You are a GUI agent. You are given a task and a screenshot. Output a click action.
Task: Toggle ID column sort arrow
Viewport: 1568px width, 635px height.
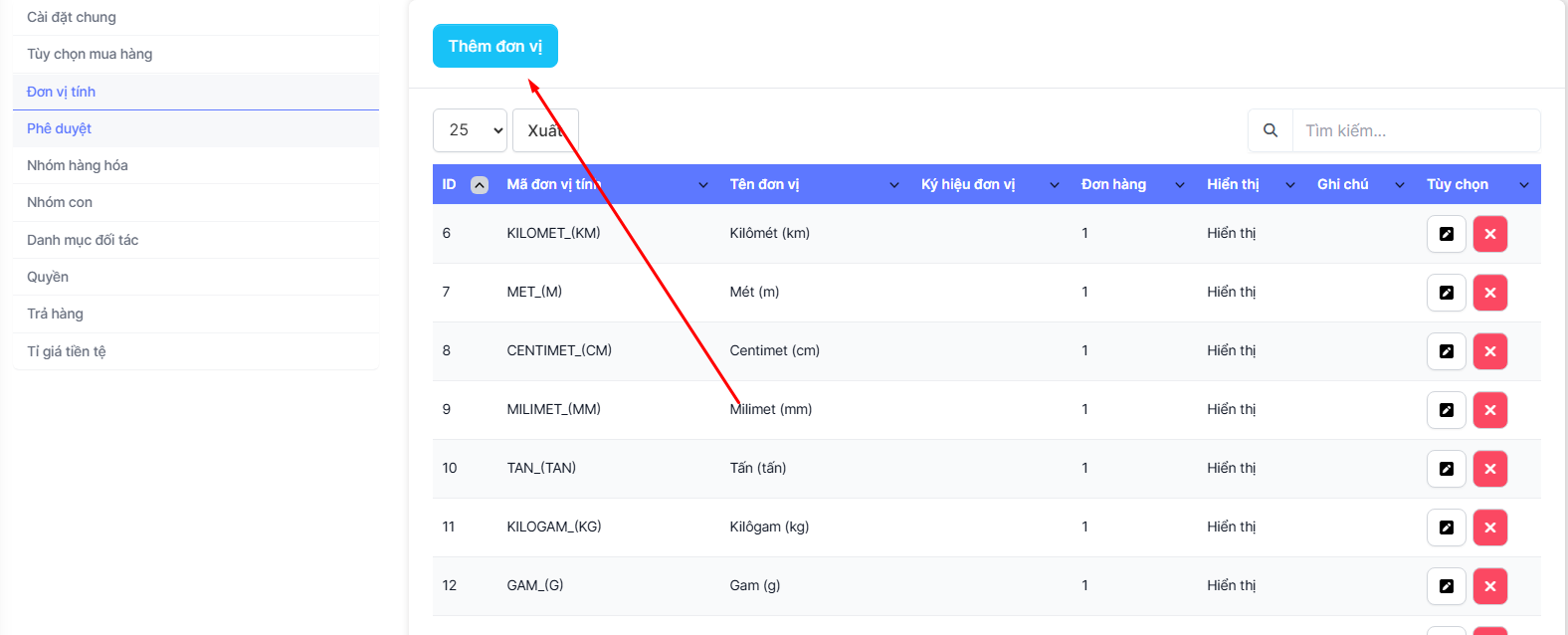[479, 185]
